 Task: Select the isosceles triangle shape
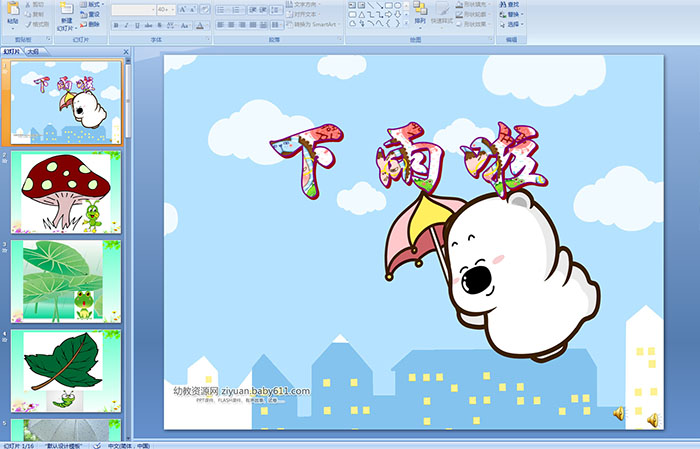pos(361,14)
